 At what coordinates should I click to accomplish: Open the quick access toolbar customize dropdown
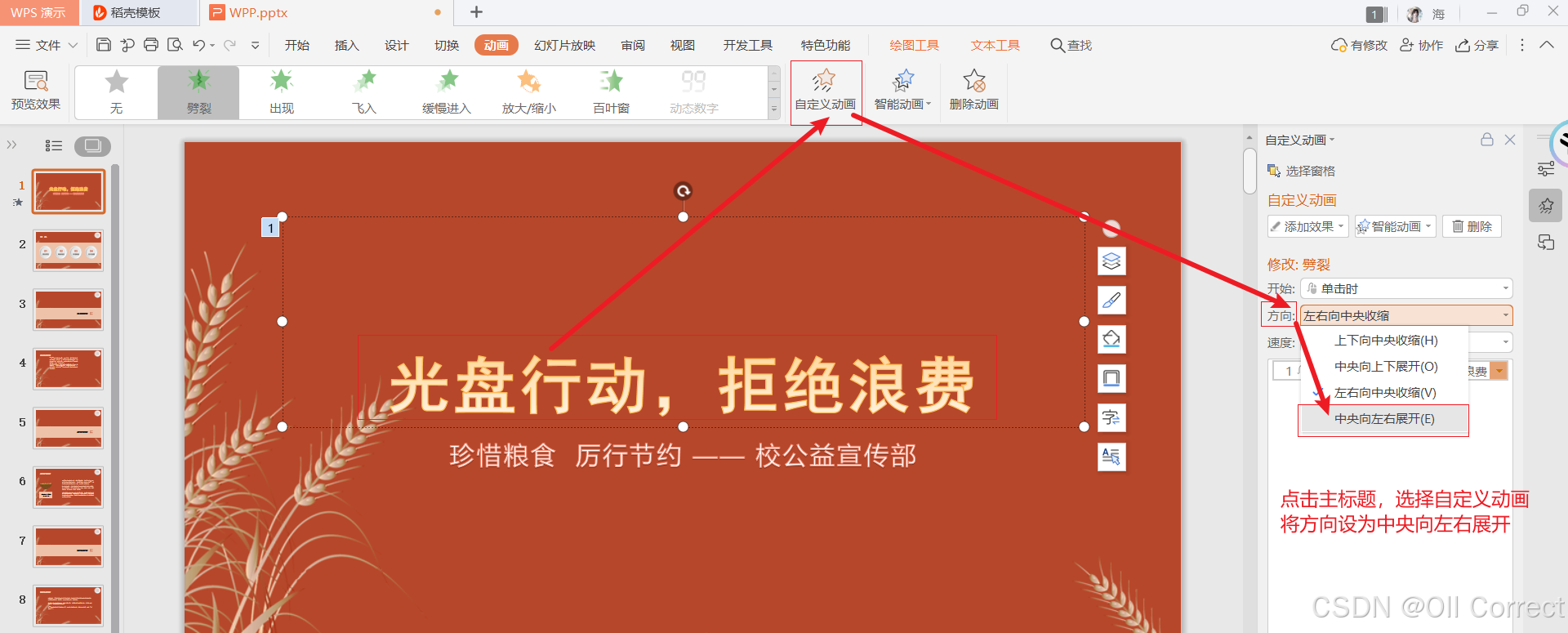tap(256, 46)
